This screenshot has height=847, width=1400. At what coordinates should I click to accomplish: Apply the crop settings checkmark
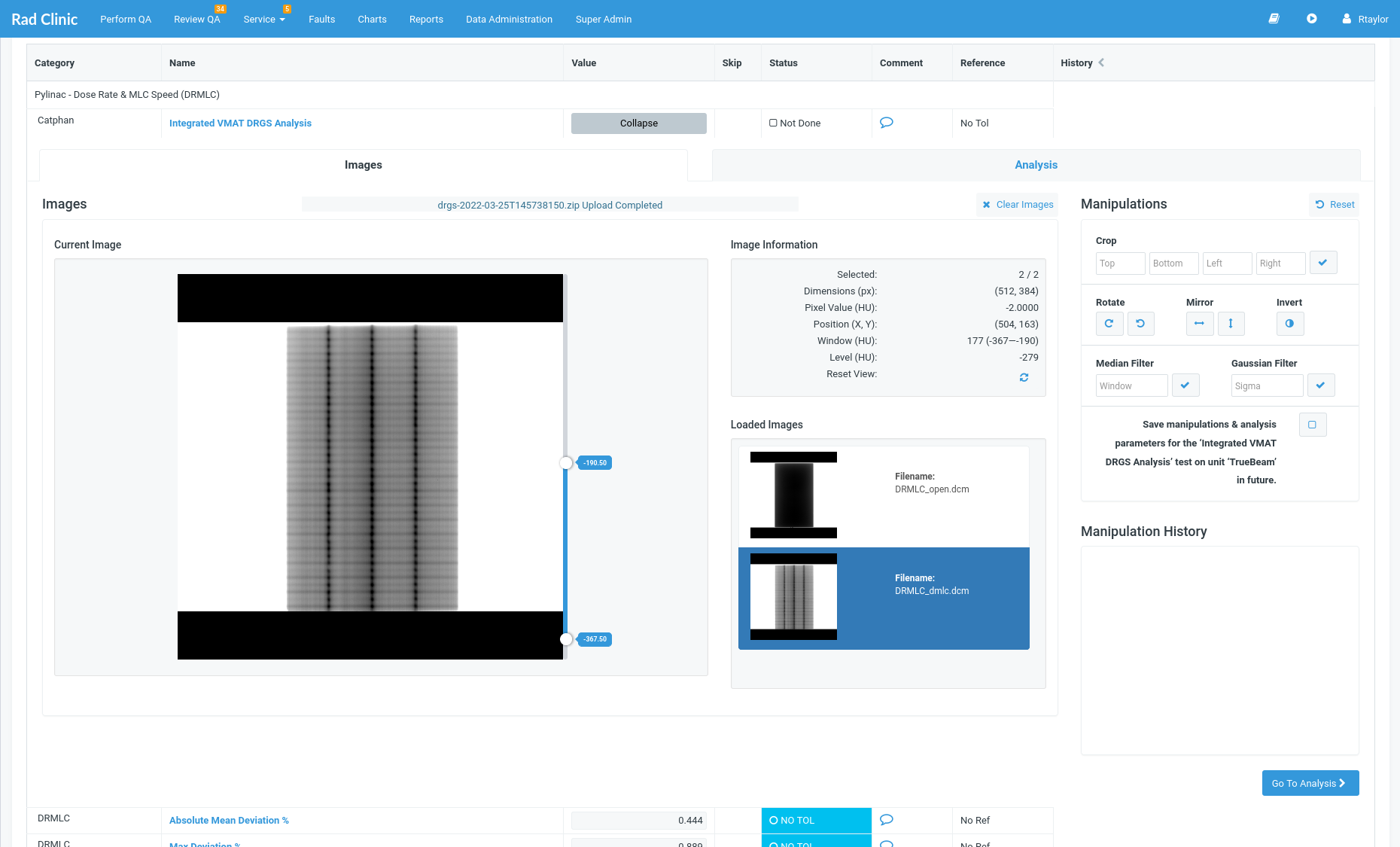tap(1323, 263)
